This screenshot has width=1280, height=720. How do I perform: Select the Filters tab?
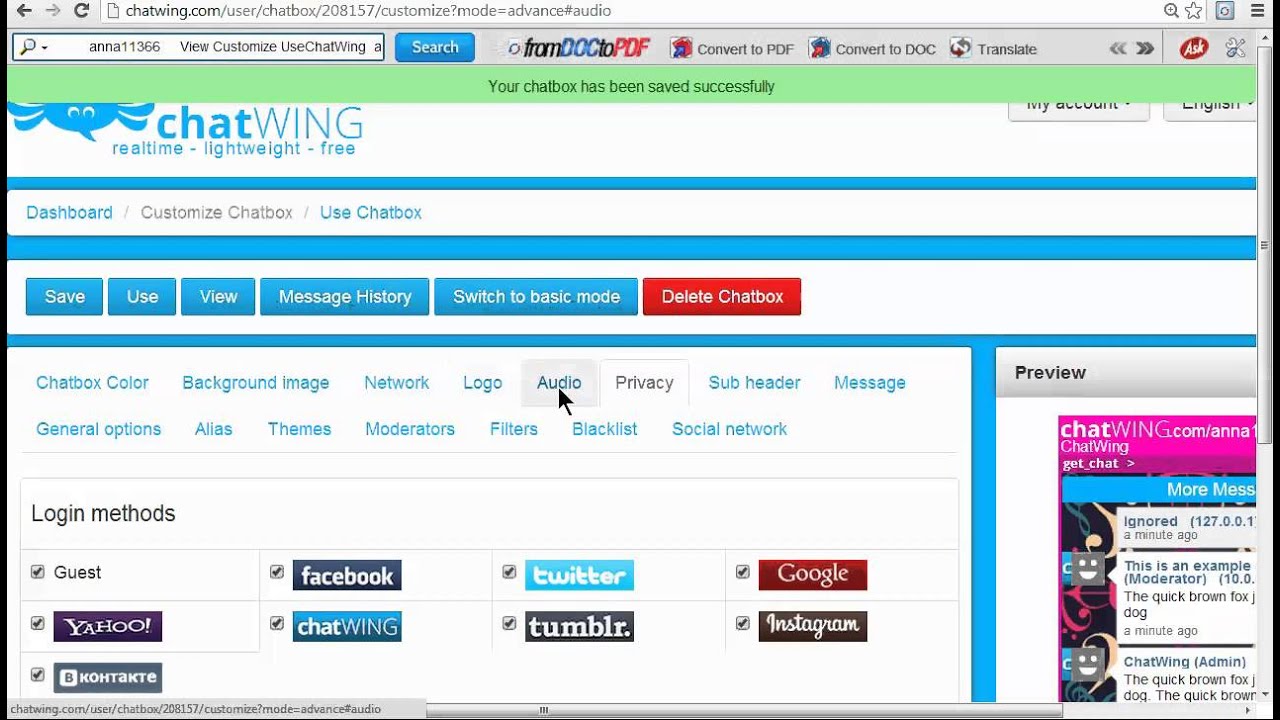(514, 429)
